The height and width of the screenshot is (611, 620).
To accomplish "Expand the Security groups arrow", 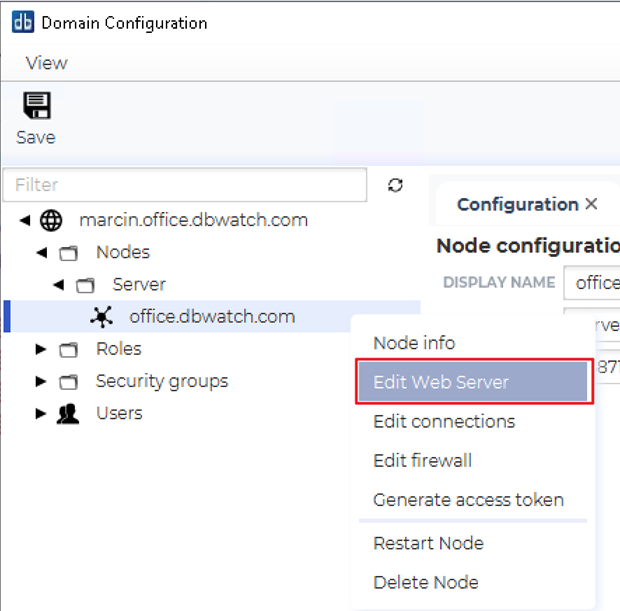I will 41,381.
